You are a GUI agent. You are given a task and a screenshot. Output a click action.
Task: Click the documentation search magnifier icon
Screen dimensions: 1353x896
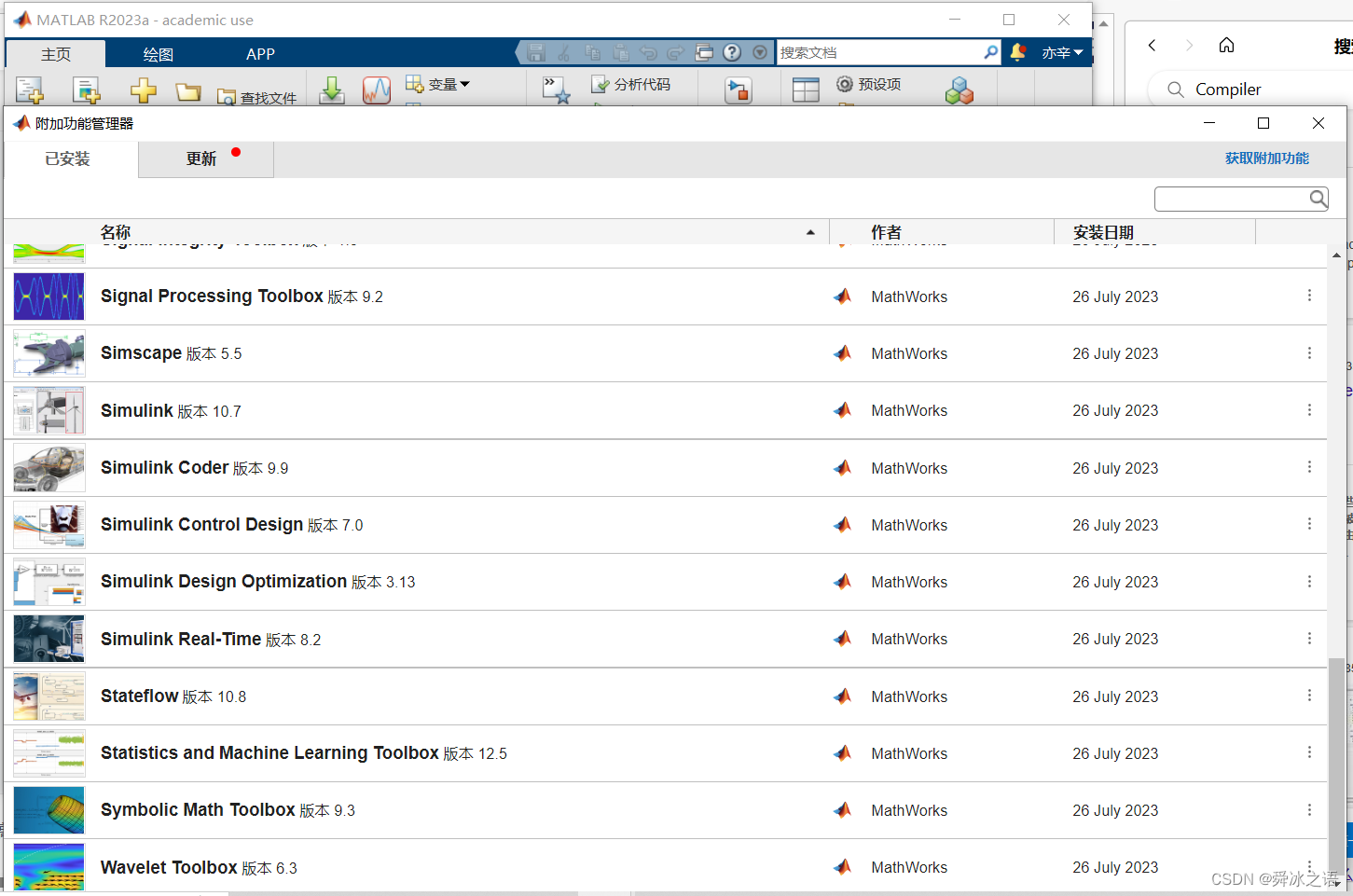[x=990, y=52]
